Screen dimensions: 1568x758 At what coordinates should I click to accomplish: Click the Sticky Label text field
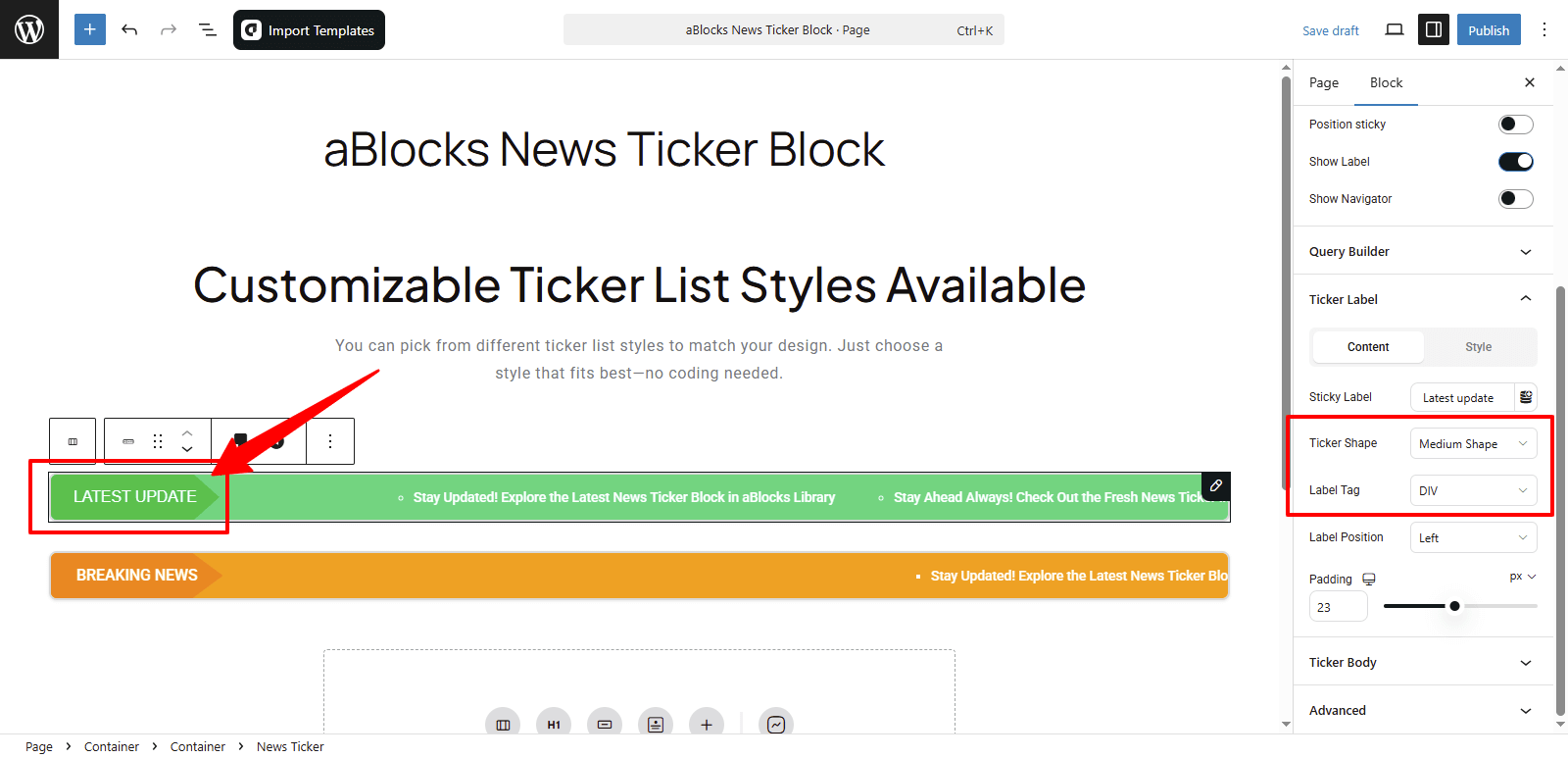(x=1462, y=397)
